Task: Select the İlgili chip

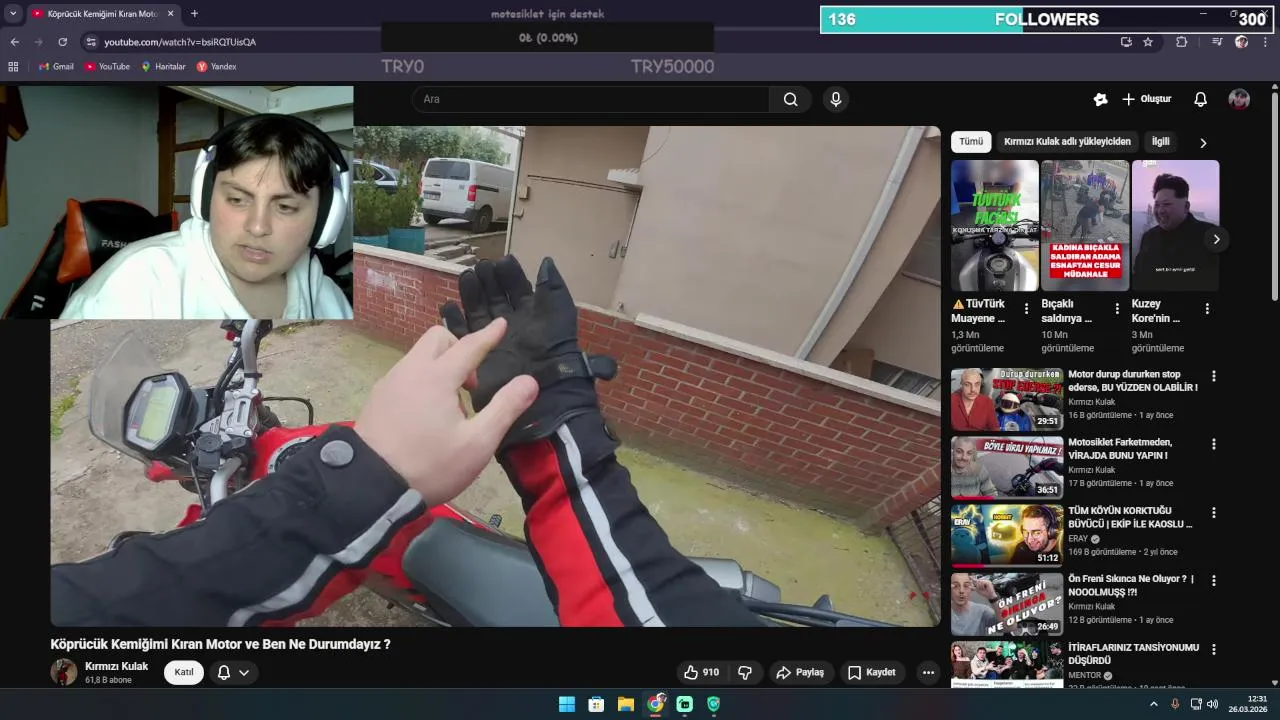Action: tap(1160, 142)
